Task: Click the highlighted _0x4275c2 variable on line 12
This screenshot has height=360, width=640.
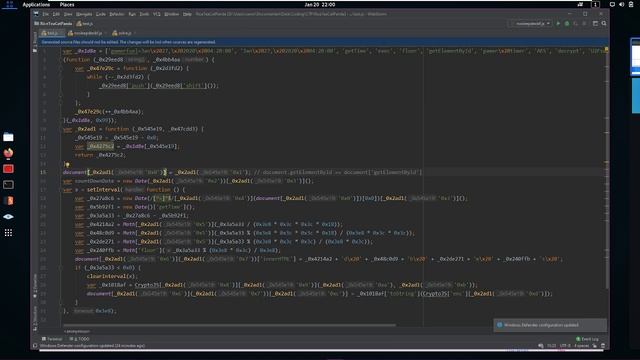Action: 100,146
